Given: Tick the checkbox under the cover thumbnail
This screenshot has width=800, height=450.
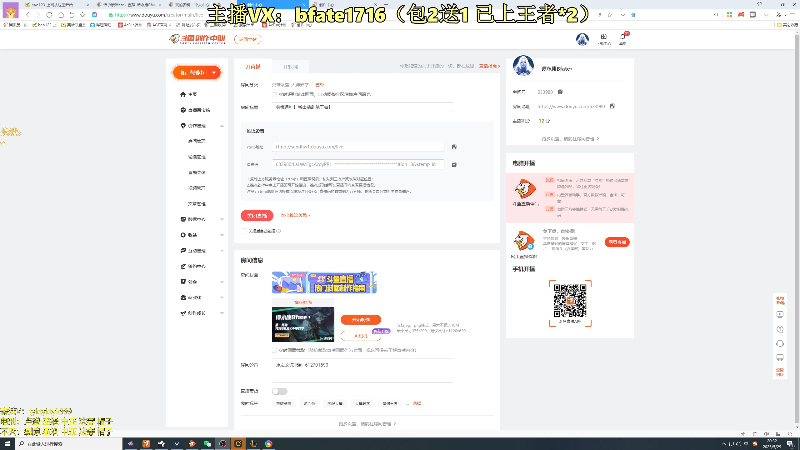Looking at the screenshot, I should point(274,351).
